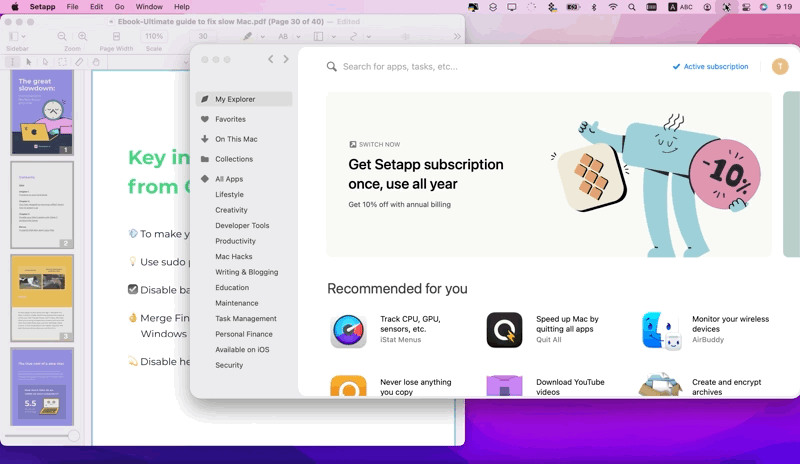The width and height of the screenshot is (800, 464).
Task: Open the highlighter color dropdown arrow
Action: click(x=262, y=37)
